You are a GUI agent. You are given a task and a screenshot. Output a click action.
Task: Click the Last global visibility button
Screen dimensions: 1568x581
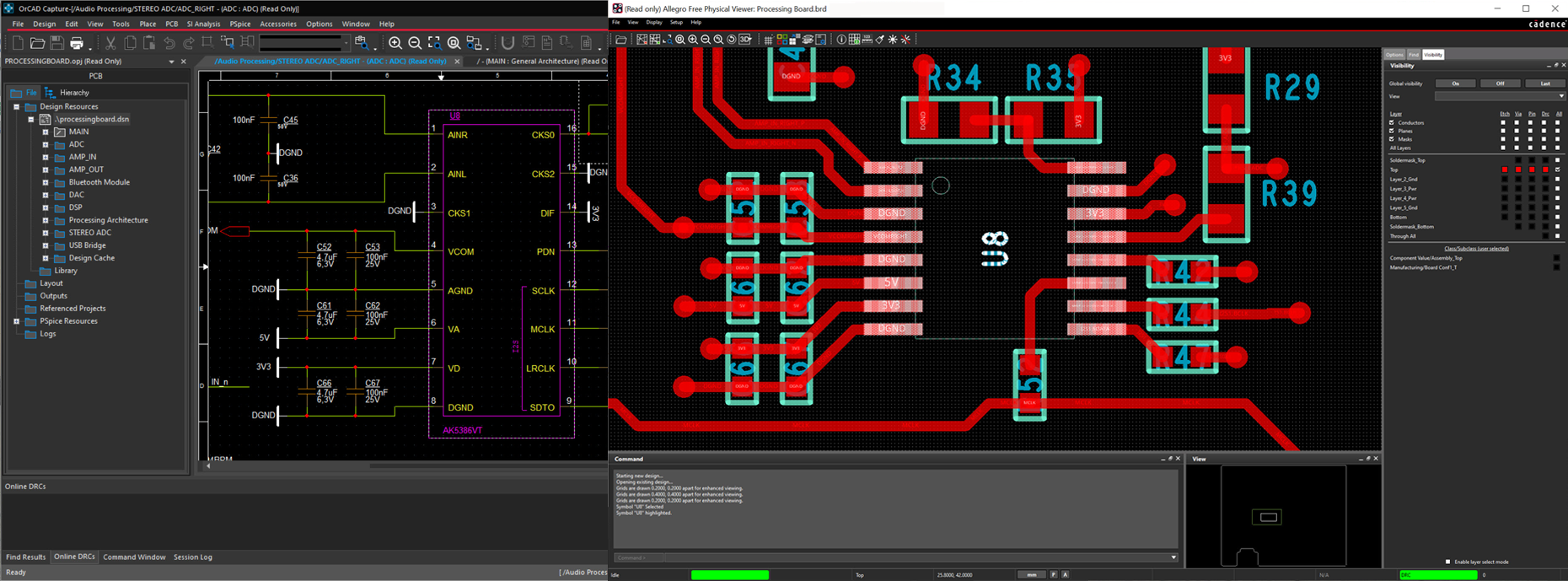coord(1544,83)
